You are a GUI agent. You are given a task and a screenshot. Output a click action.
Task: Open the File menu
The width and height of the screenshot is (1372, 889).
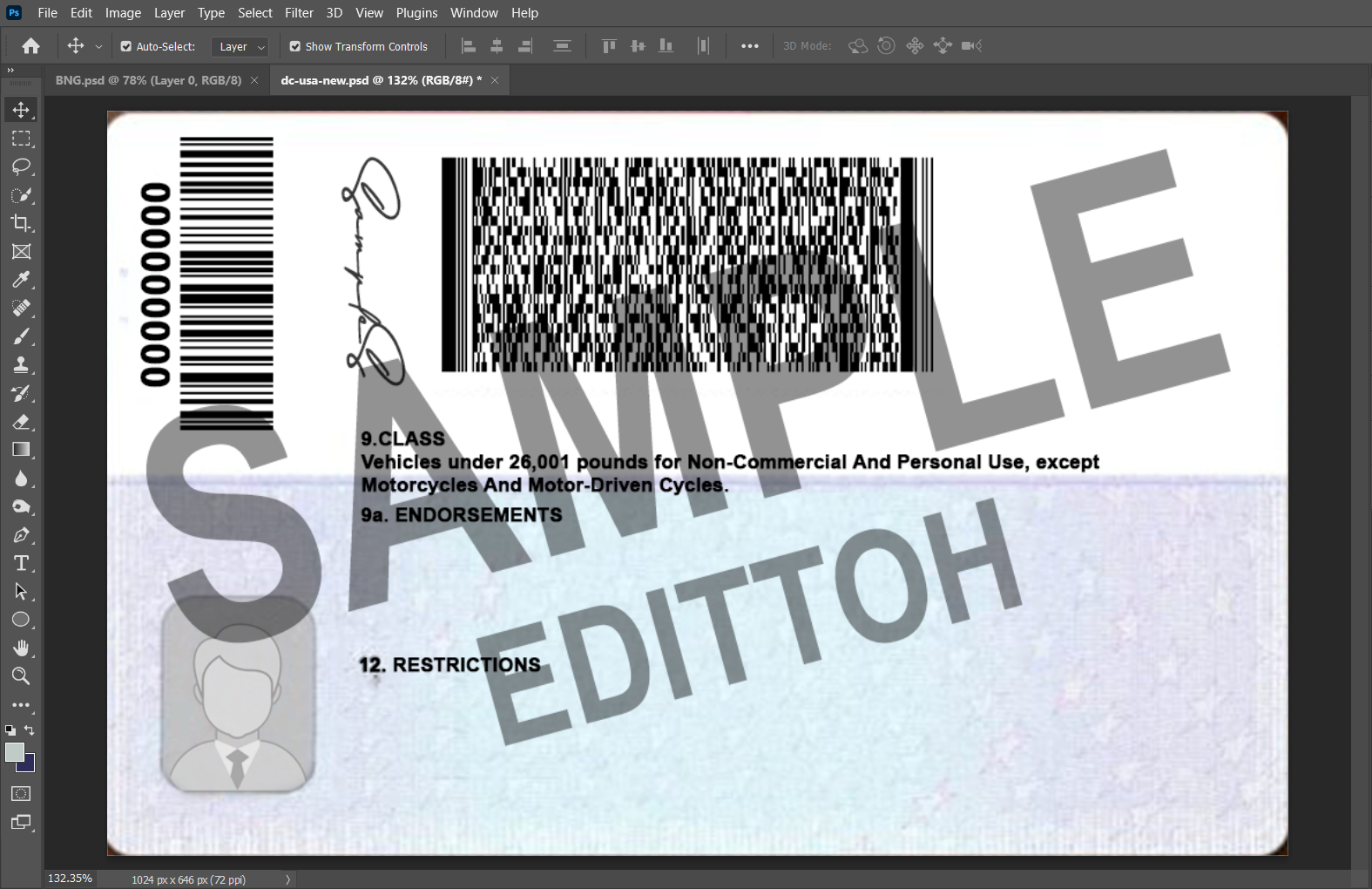coord(48,13)
